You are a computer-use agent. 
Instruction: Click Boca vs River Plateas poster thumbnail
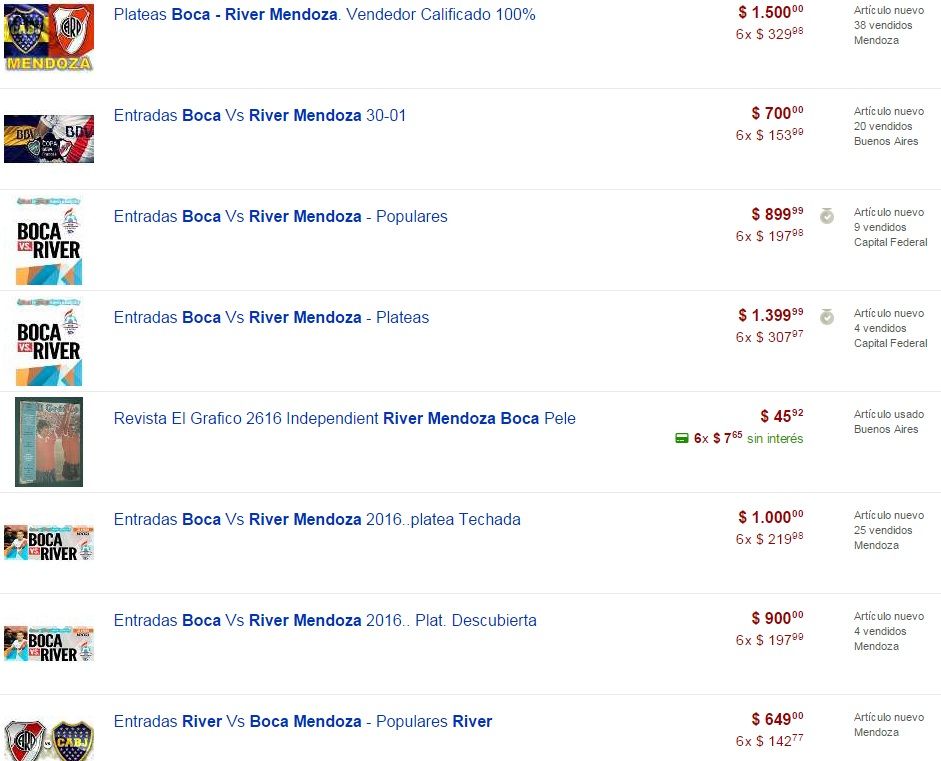tap(49, 341)
